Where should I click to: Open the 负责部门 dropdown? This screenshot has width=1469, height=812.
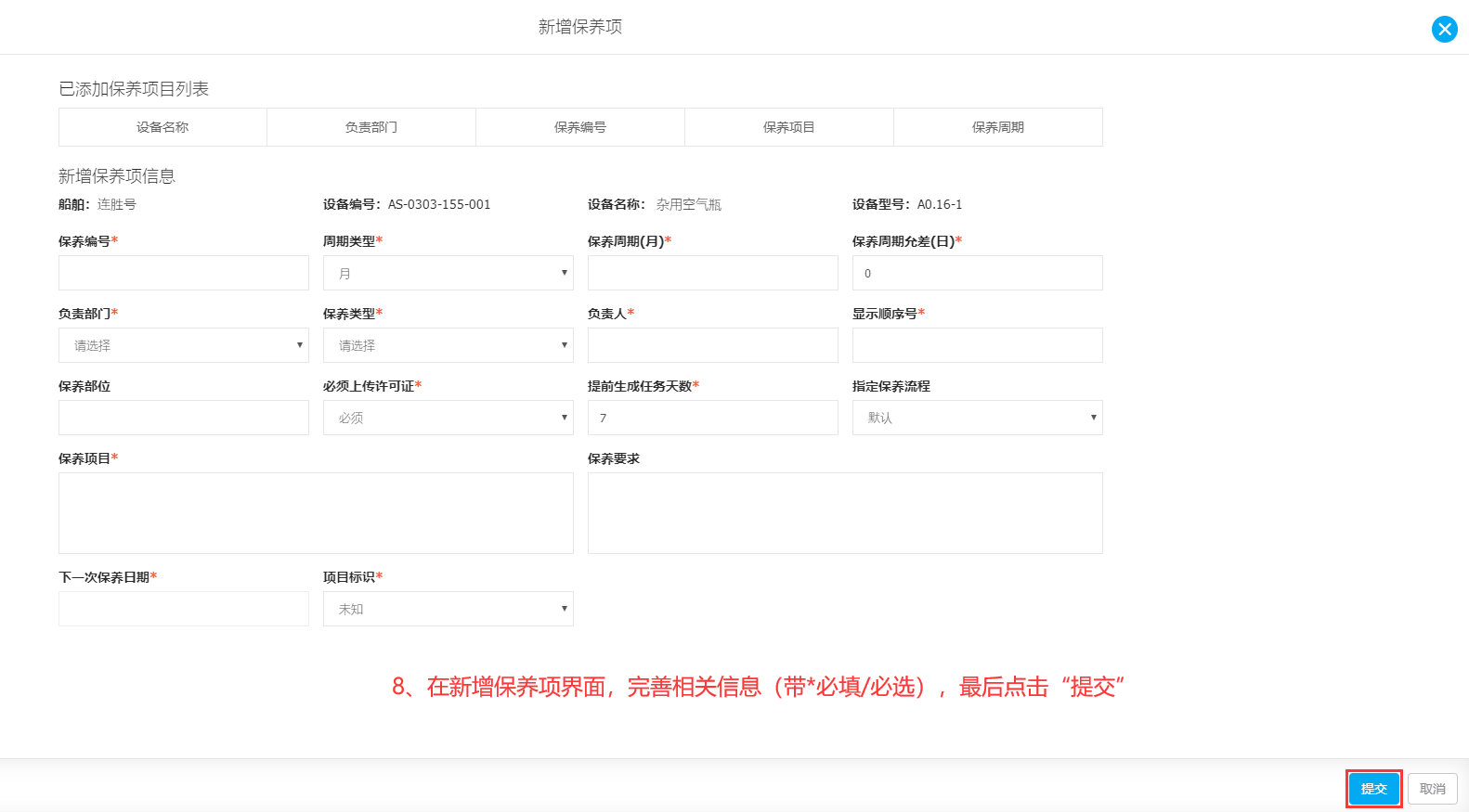pyautogui.click(x=184, y=345)
